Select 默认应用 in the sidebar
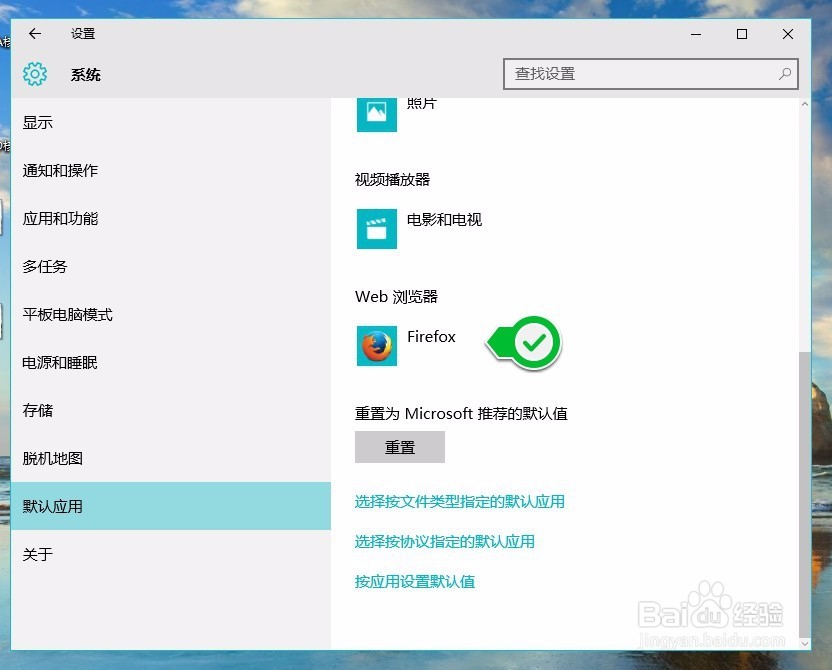The width and height of the screenshot is (832, 670). (171, 506)
